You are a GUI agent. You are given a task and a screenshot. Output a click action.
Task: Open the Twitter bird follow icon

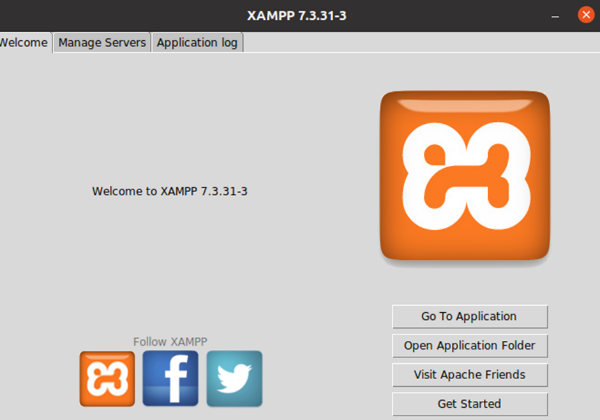click(235, 379)
